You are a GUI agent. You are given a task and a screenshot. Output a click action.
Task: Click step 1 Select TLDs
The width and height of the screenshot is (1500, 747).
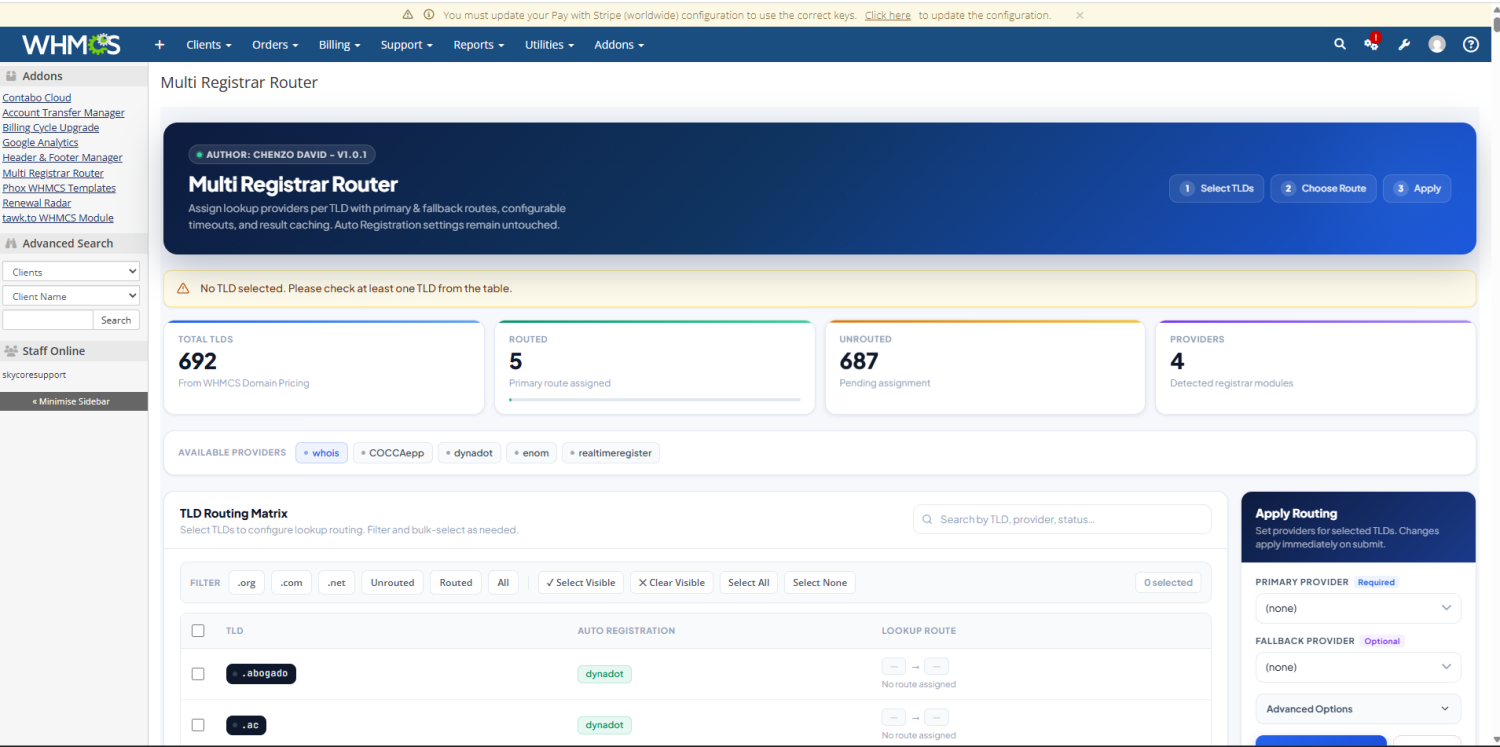(1217, 188)
